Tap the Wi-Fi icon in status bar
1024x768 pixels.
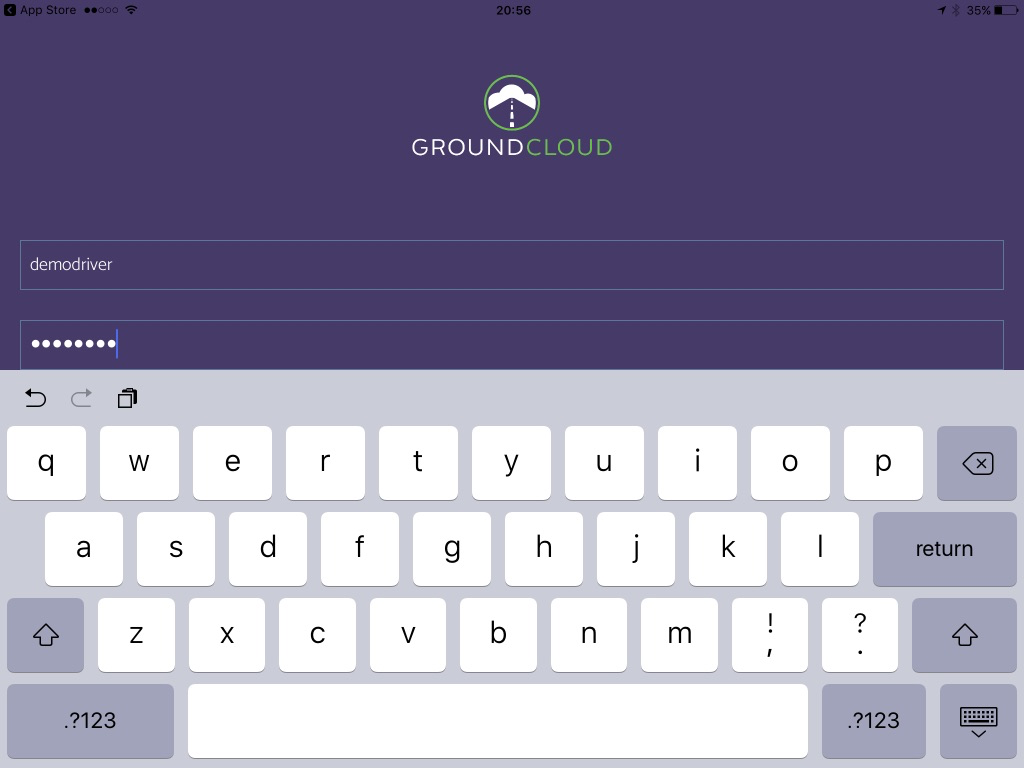(x=131, y=10)
